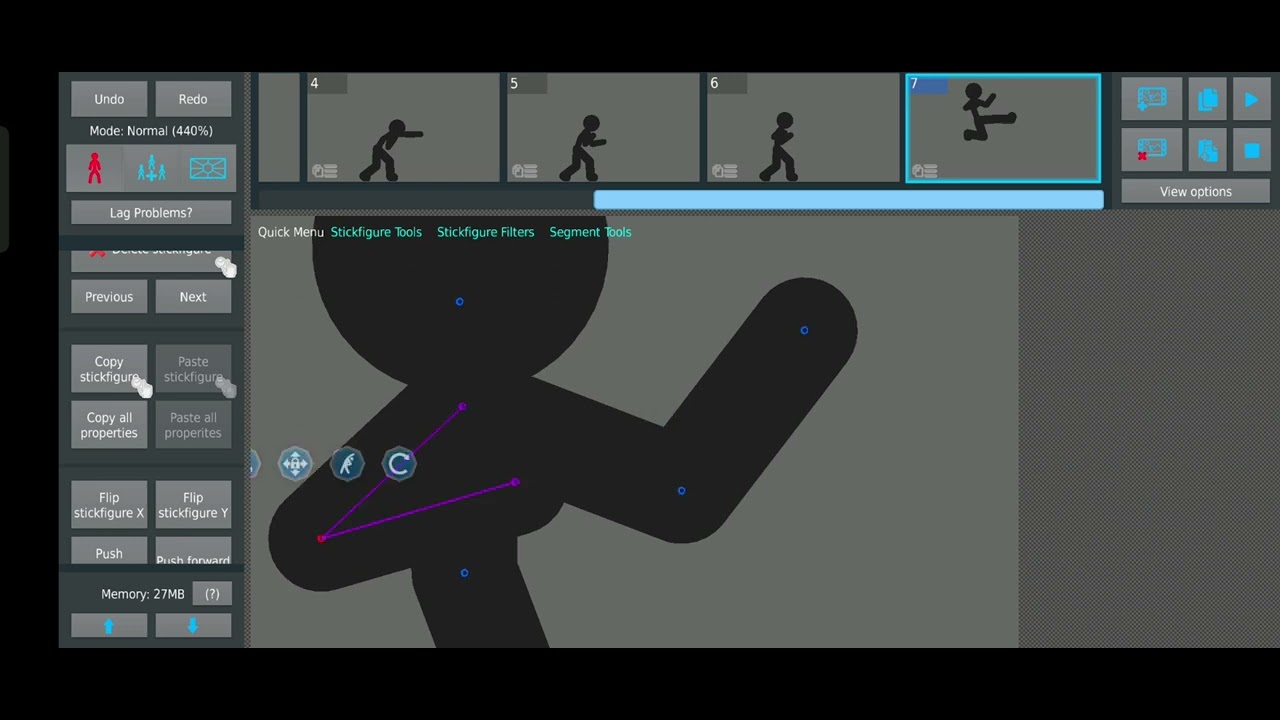1280x720 pixels.
Task: Select the highlighted frame 7 thumbnail
Action: (x=1003, y=128)
